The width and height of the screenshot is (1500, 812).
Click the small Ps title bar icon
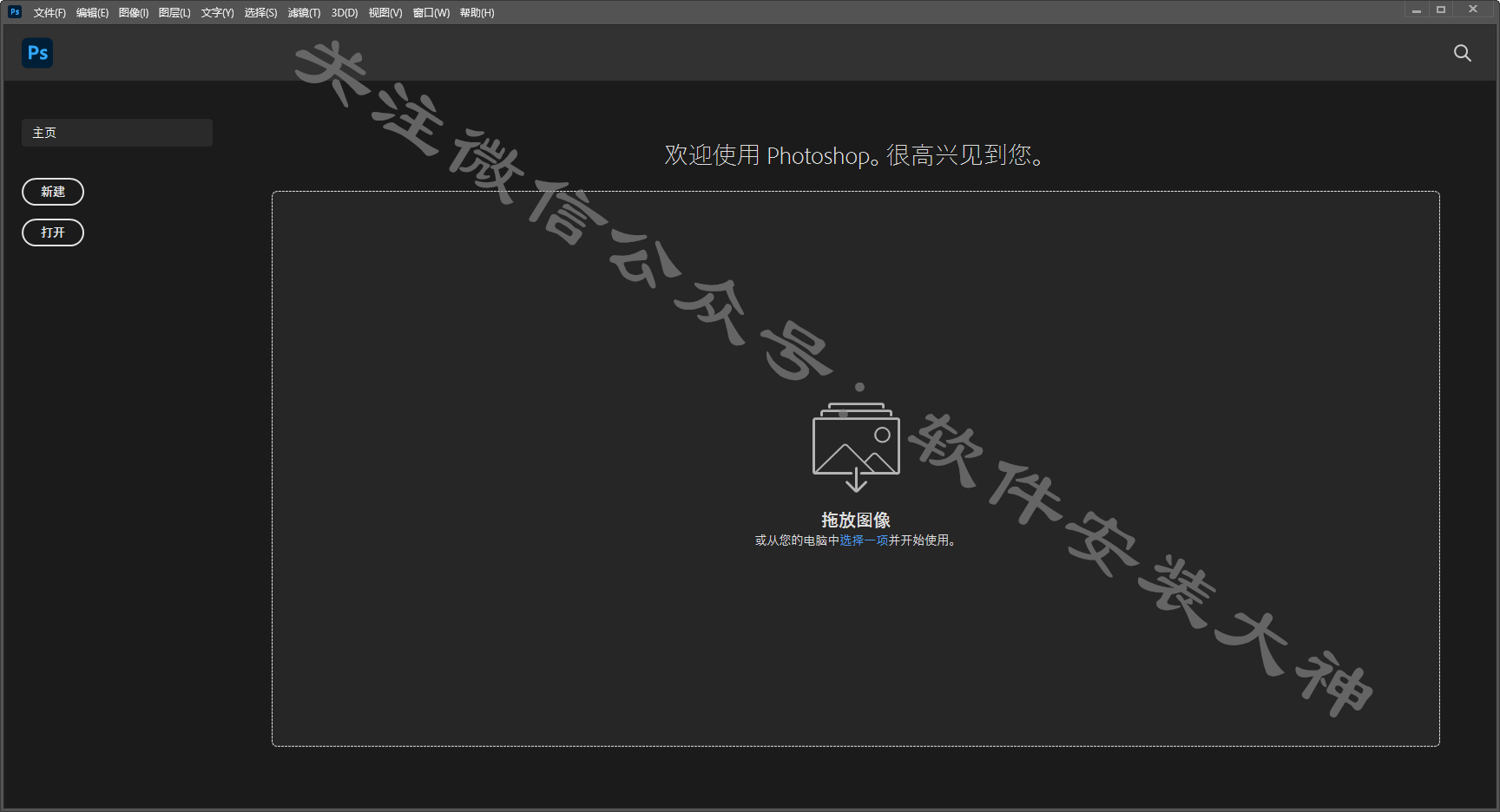(15, 12)
